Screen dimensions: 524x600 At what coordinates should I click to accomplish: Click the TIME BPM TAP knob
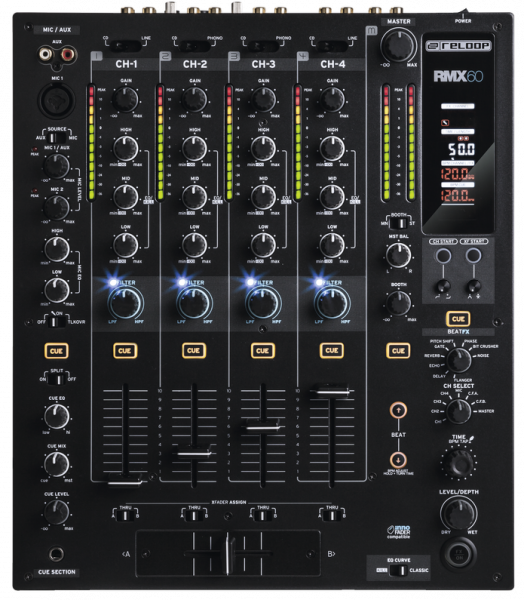coord(459,464)
